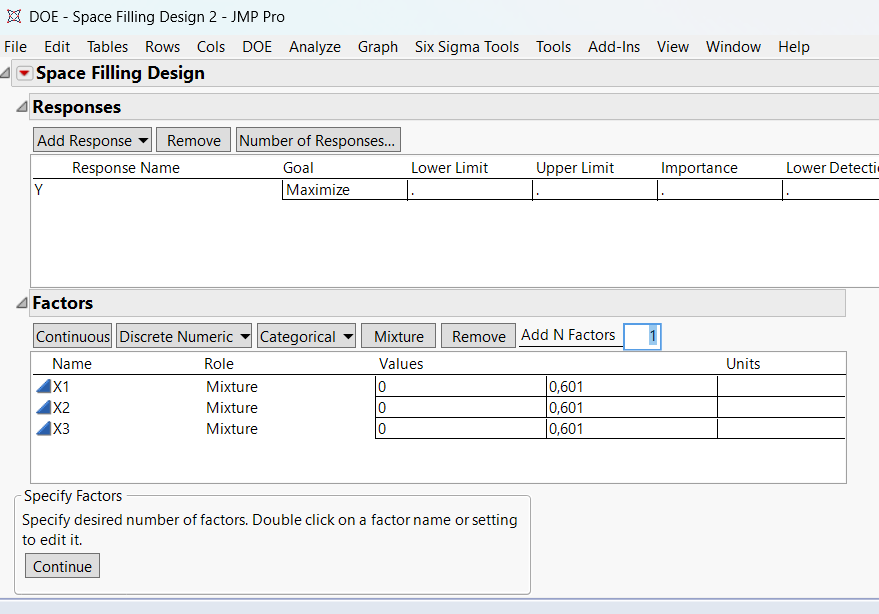Click the X1 continuous factor icon

click(43, 387)
